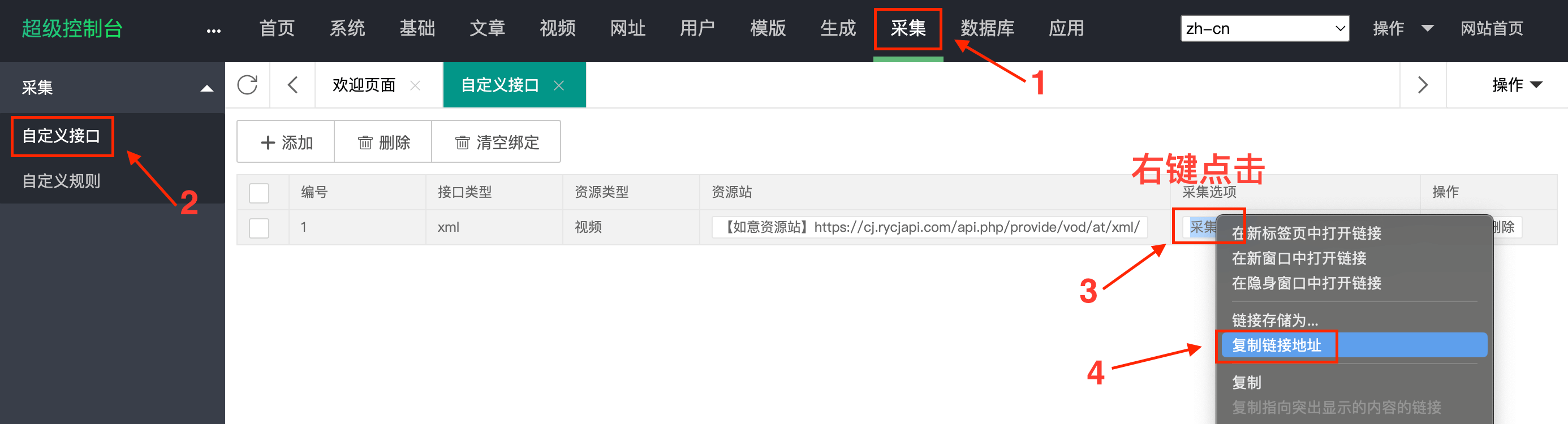The width and height of the screenshot is (1568, 424).
Task: Click the refresh icon in the tab bar
Action: [247, 85]
